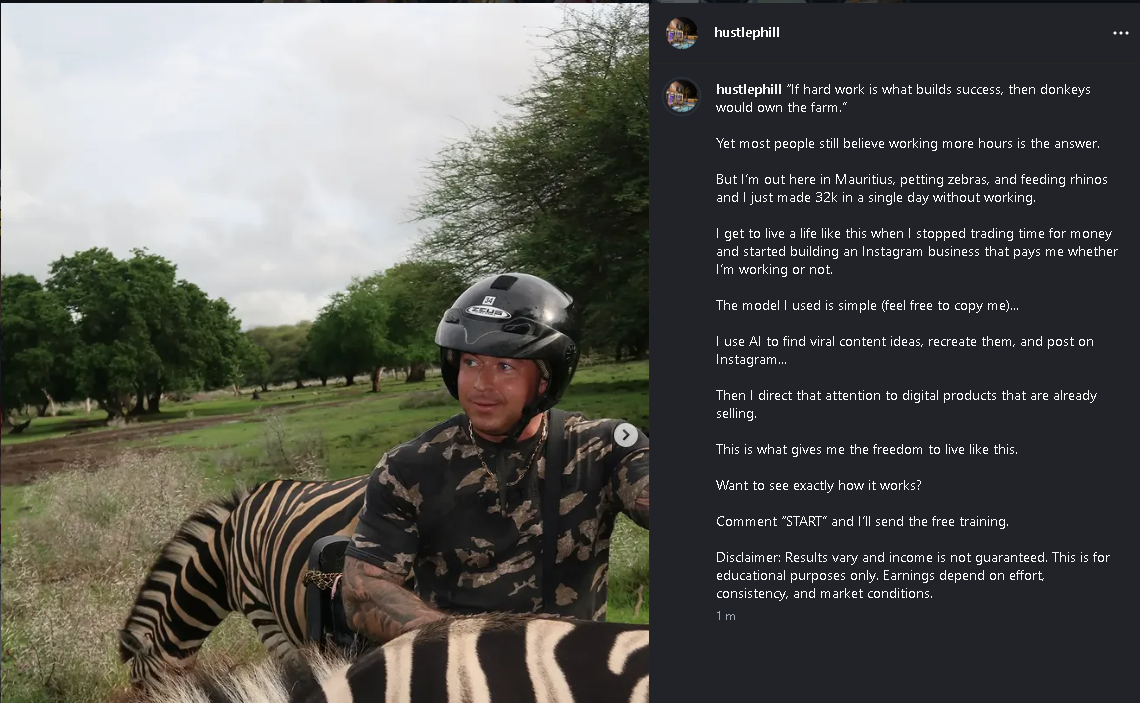
Task: Go to the next photo in carousel
Action: 625,434
